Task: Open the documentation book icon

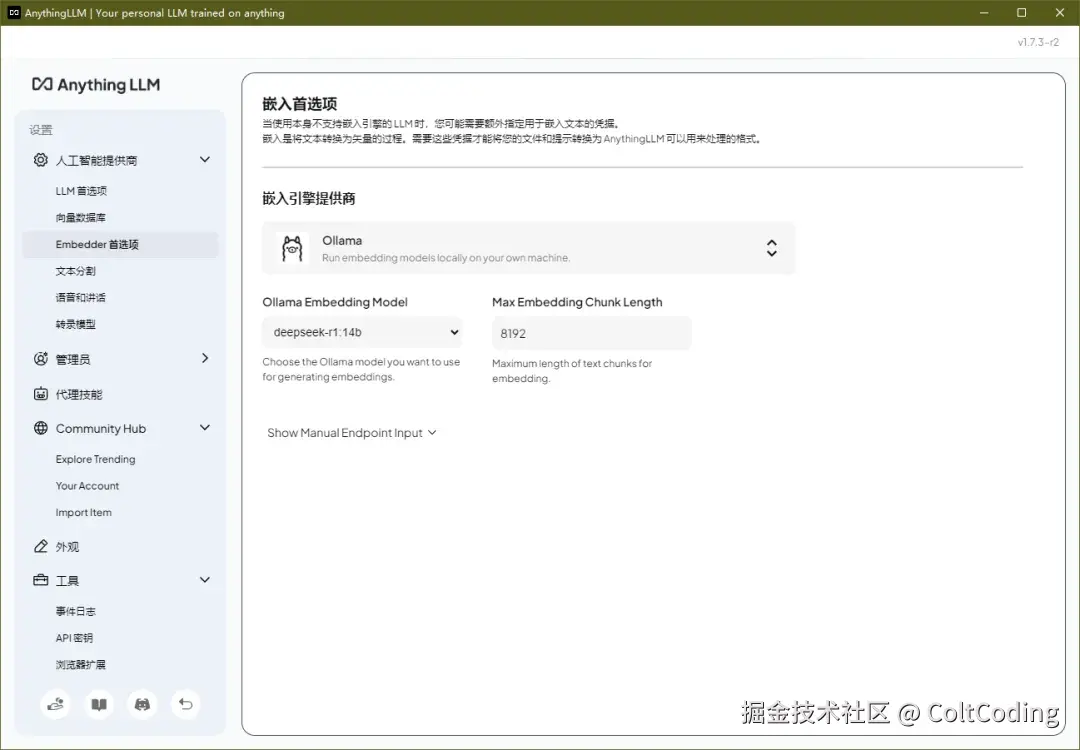Action: [99, 704]
